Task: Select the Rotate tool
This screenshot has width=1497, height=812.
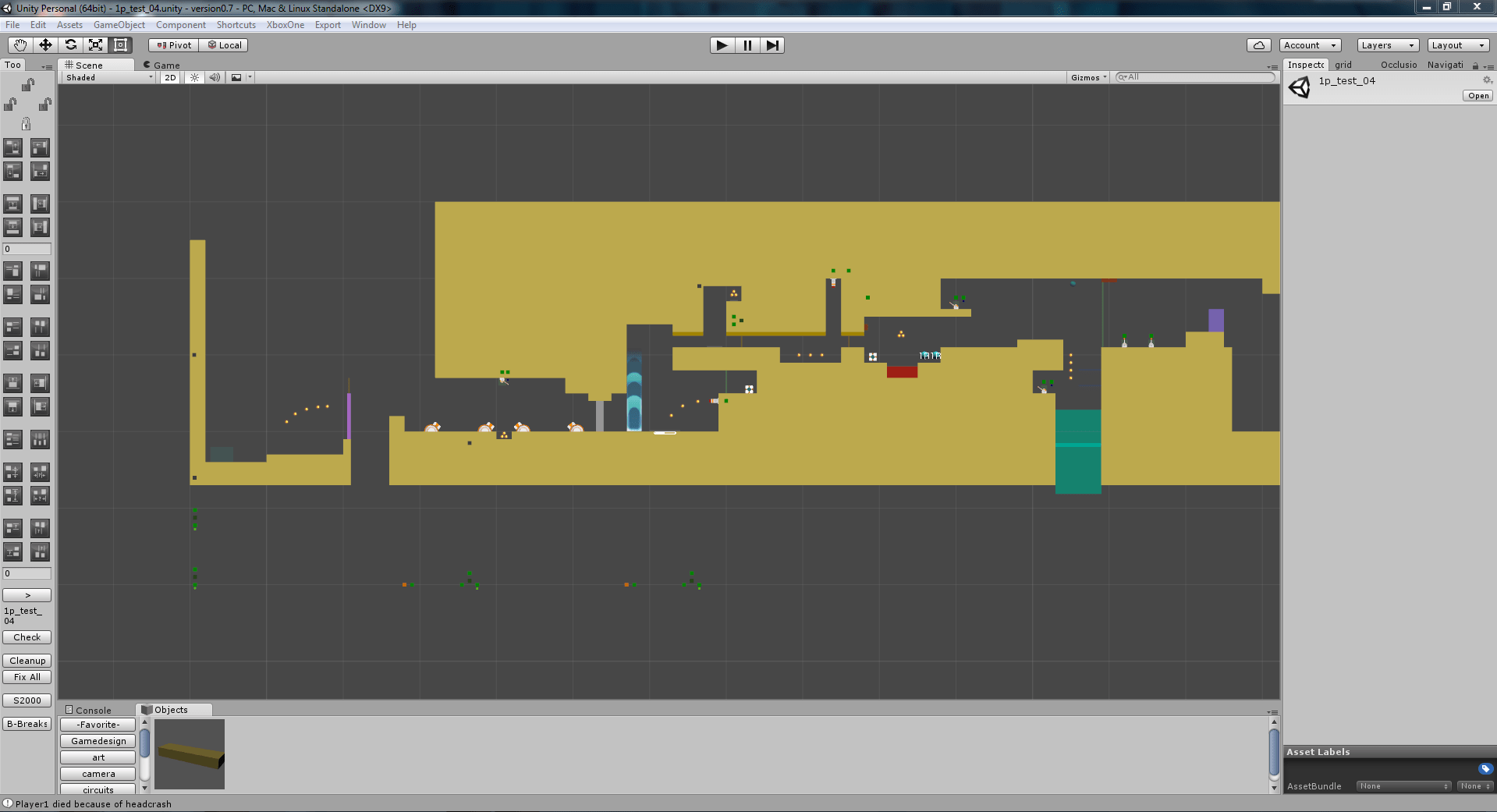Action: (70, 44)
